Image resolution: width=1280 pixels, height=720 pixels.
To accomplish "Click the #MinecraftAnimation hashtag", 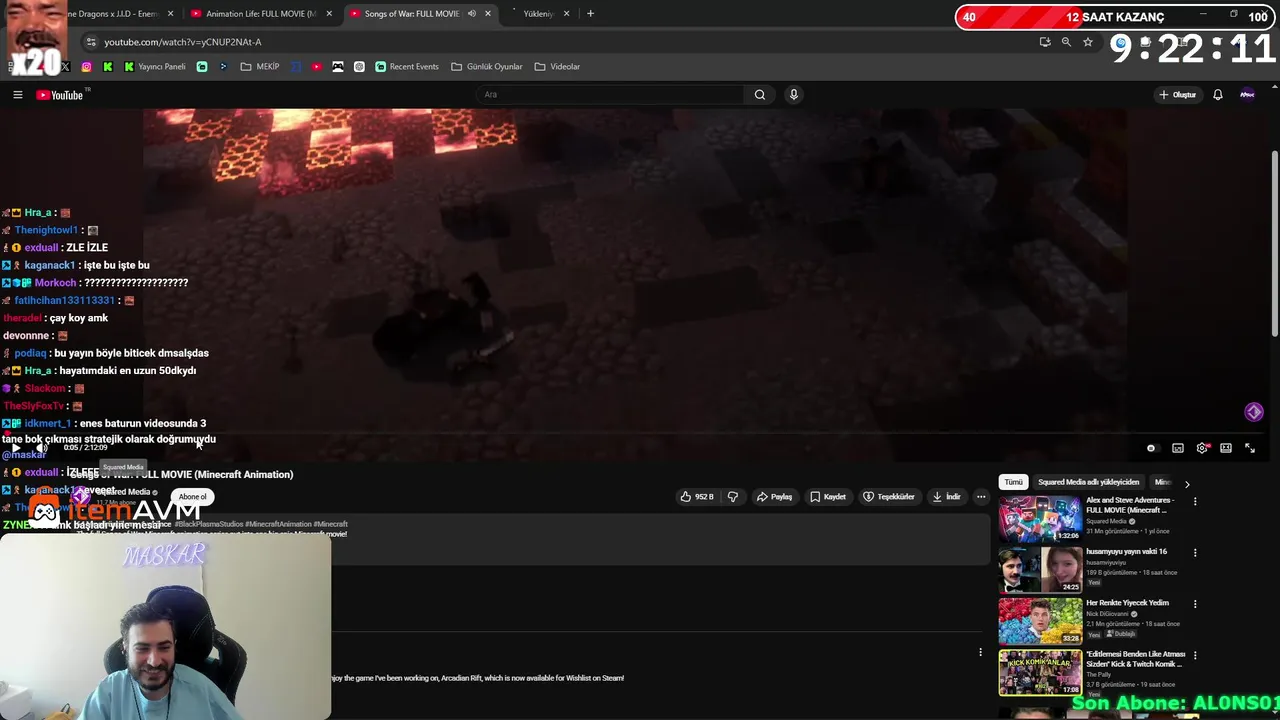I will [277, 524].
